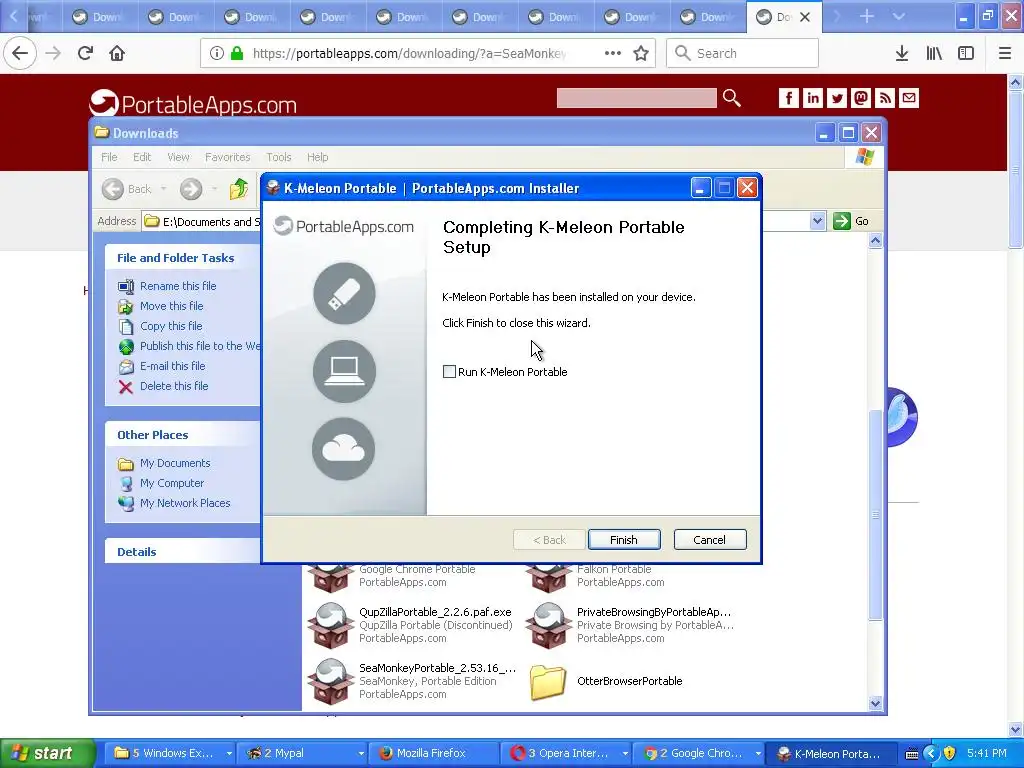Open Forward history dropdown arrow in Explorer
This screenshot has width=1024, height=768.
pos(214,189)
